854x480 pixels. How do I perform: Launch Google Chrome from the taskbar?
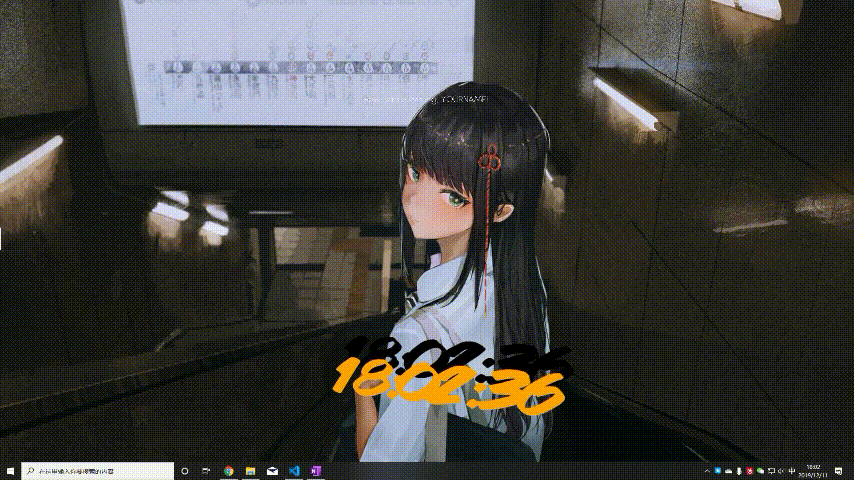click(229, 470)
